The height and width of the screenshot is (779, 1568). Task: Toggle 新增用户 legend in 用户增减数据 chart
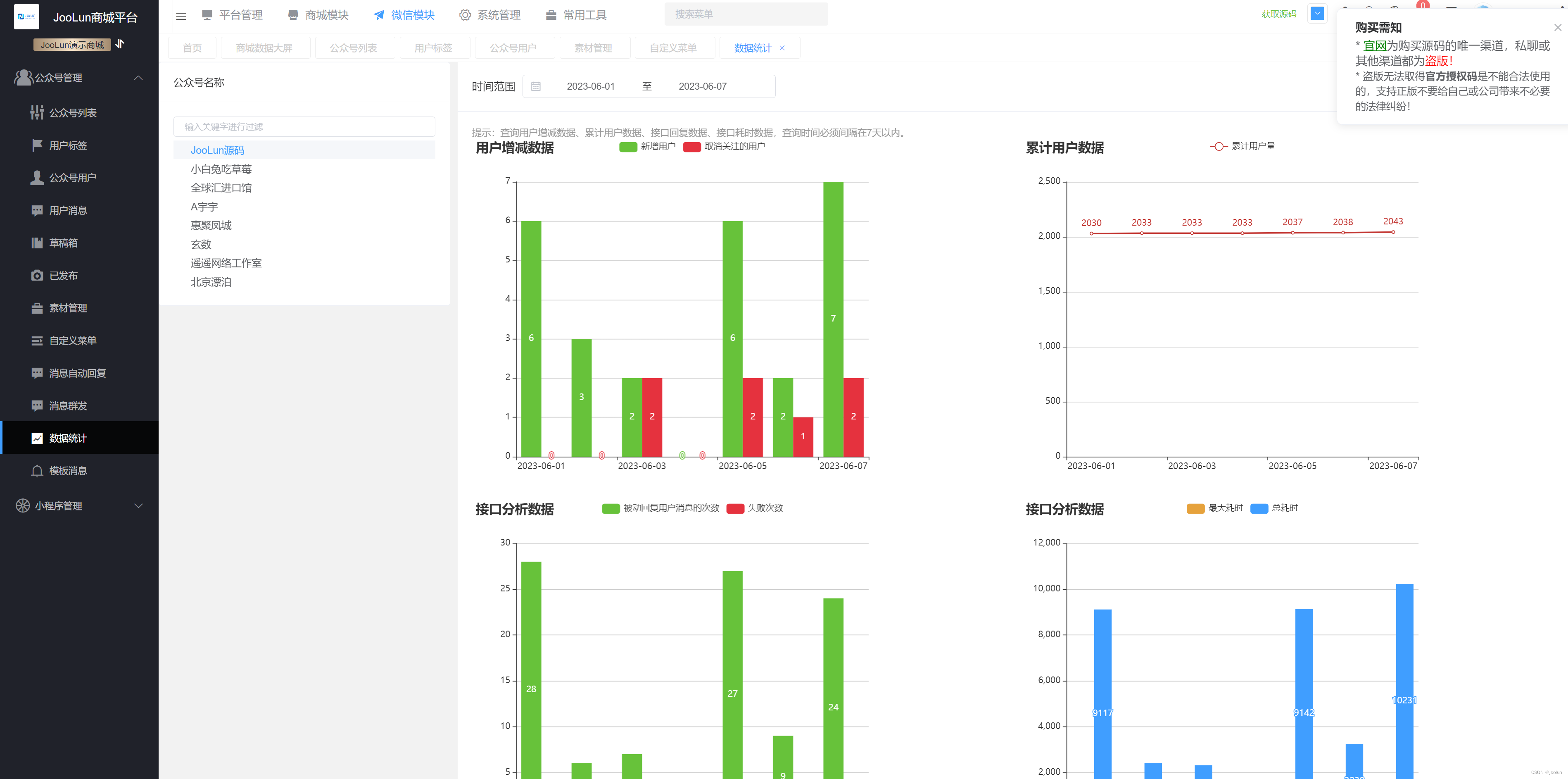(x=647, y=146)
